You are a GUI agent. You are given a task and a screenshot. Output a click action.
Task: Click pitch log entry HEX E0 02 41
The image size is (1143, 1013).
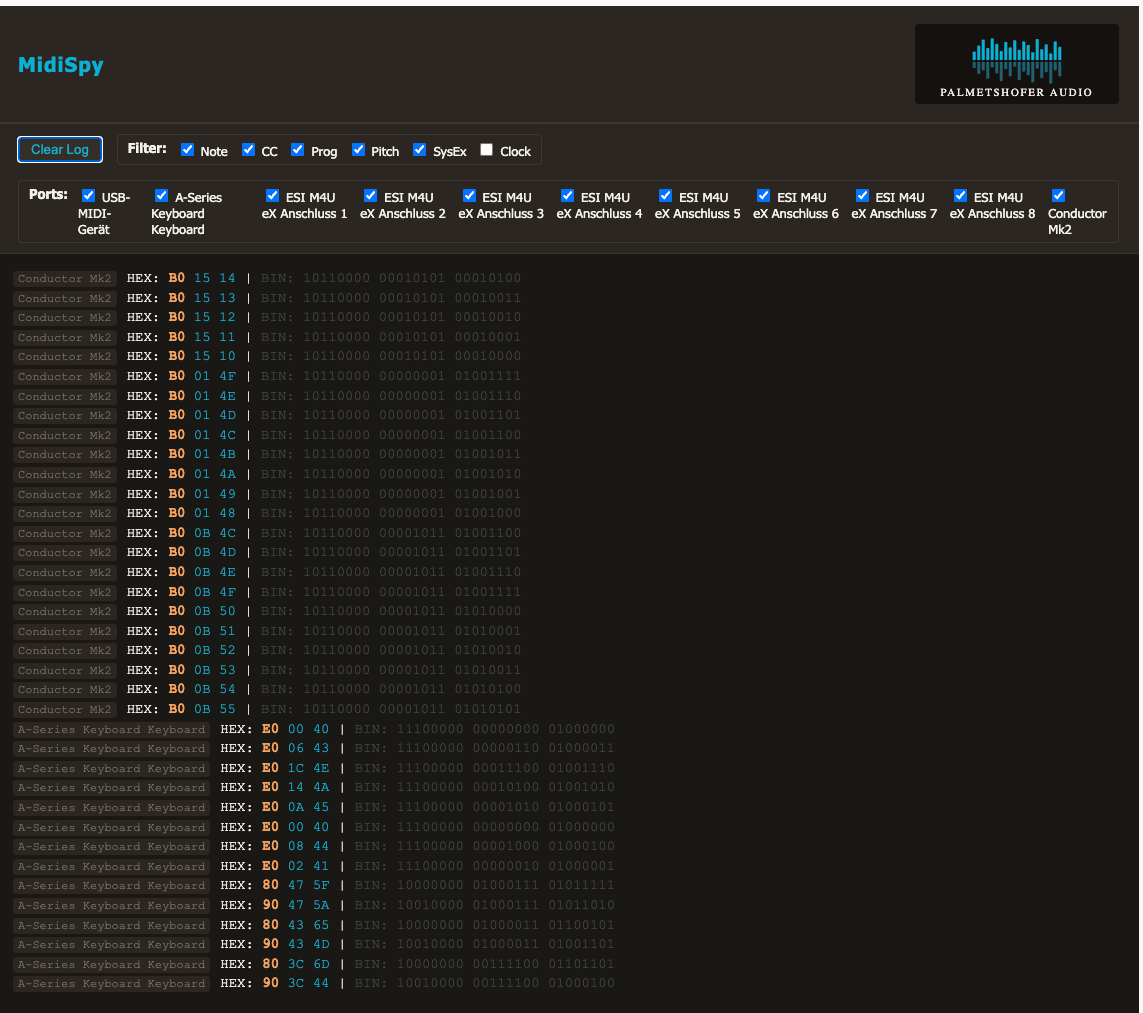click(x=314, y=866)
